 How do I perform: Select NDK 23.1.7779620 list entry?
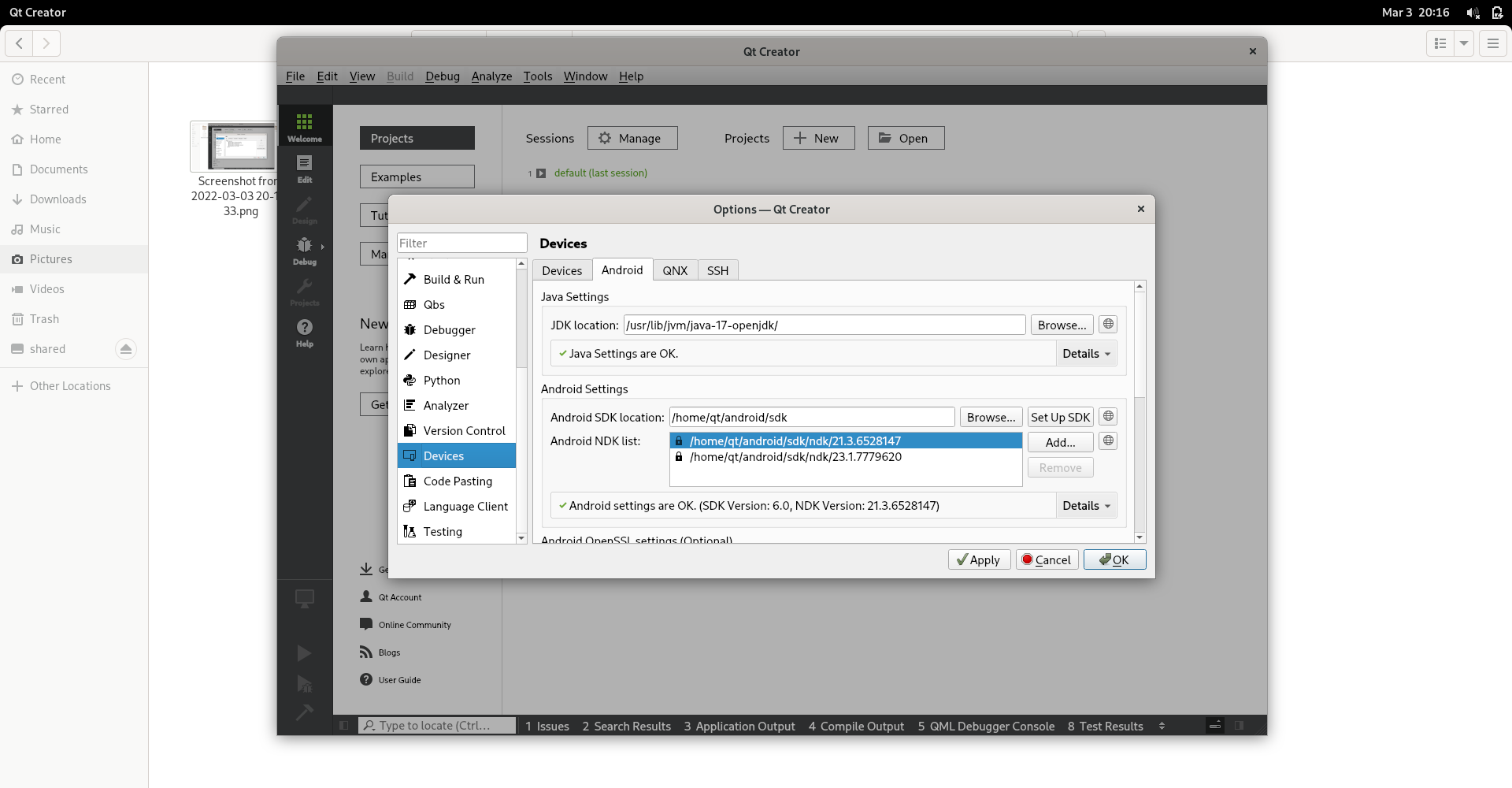(846, 457)
